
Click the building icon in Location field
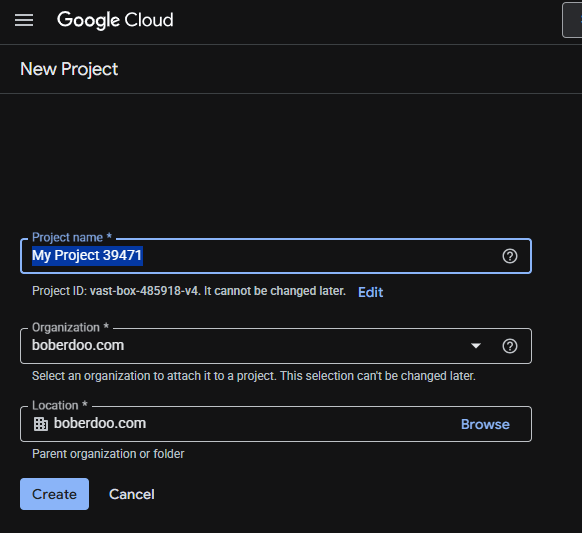[41, 424]
